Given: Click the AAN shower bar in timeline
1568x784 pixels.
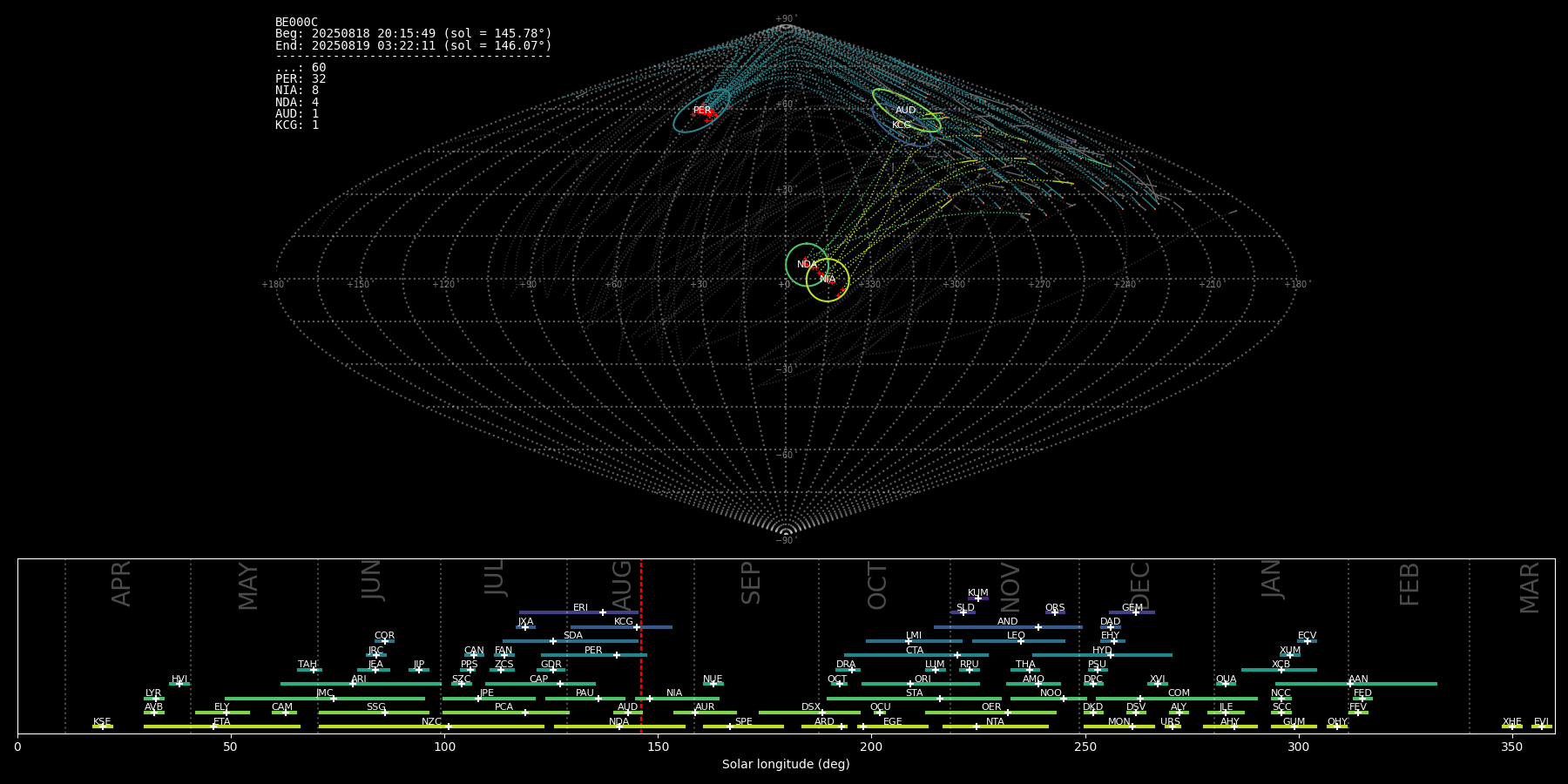Looking at the screenshot, I should (x=1356, y=684).
